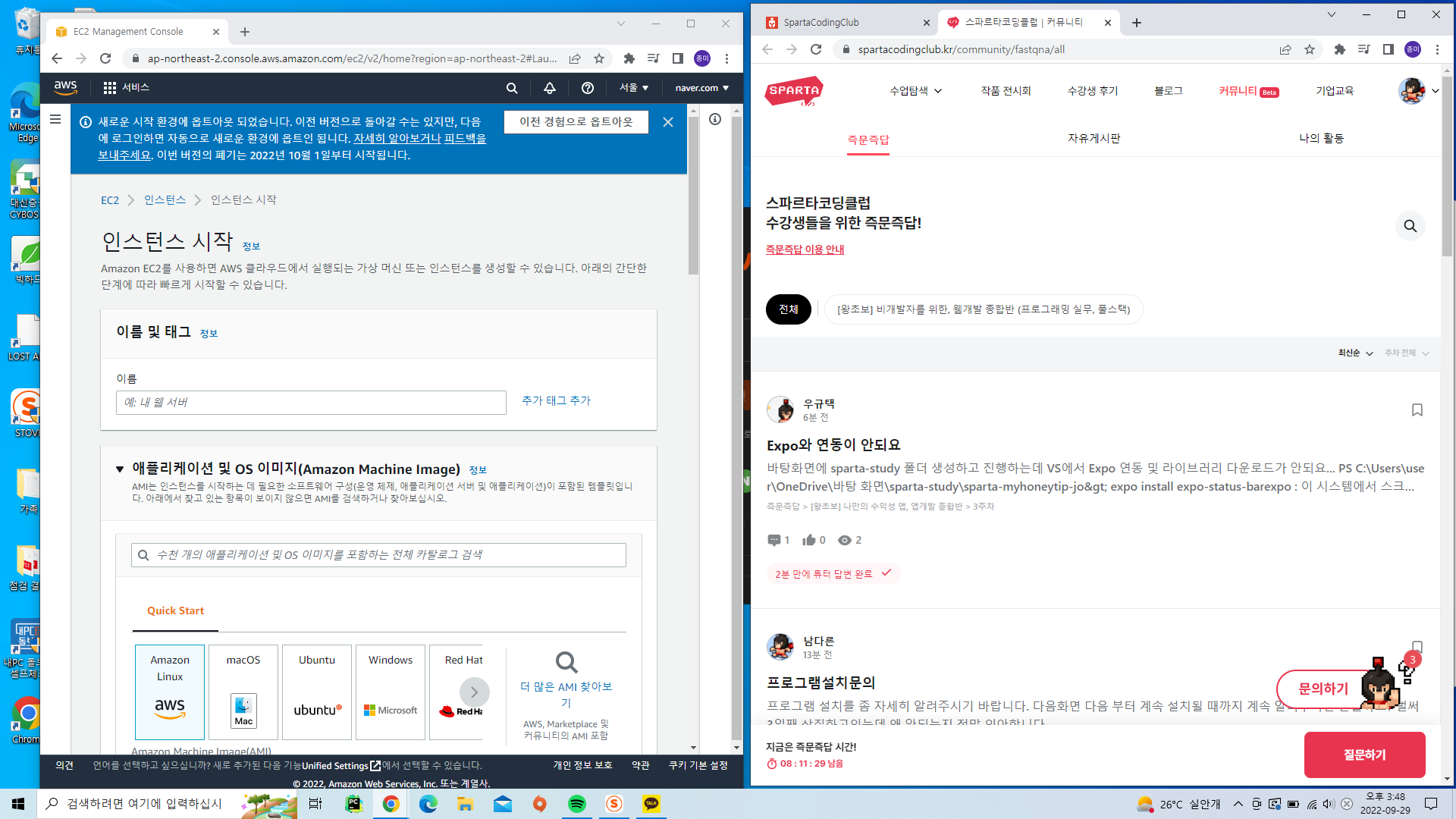Click AWS console search magnifier icon
1456x819 pixels.
click(x=512, y=88)
